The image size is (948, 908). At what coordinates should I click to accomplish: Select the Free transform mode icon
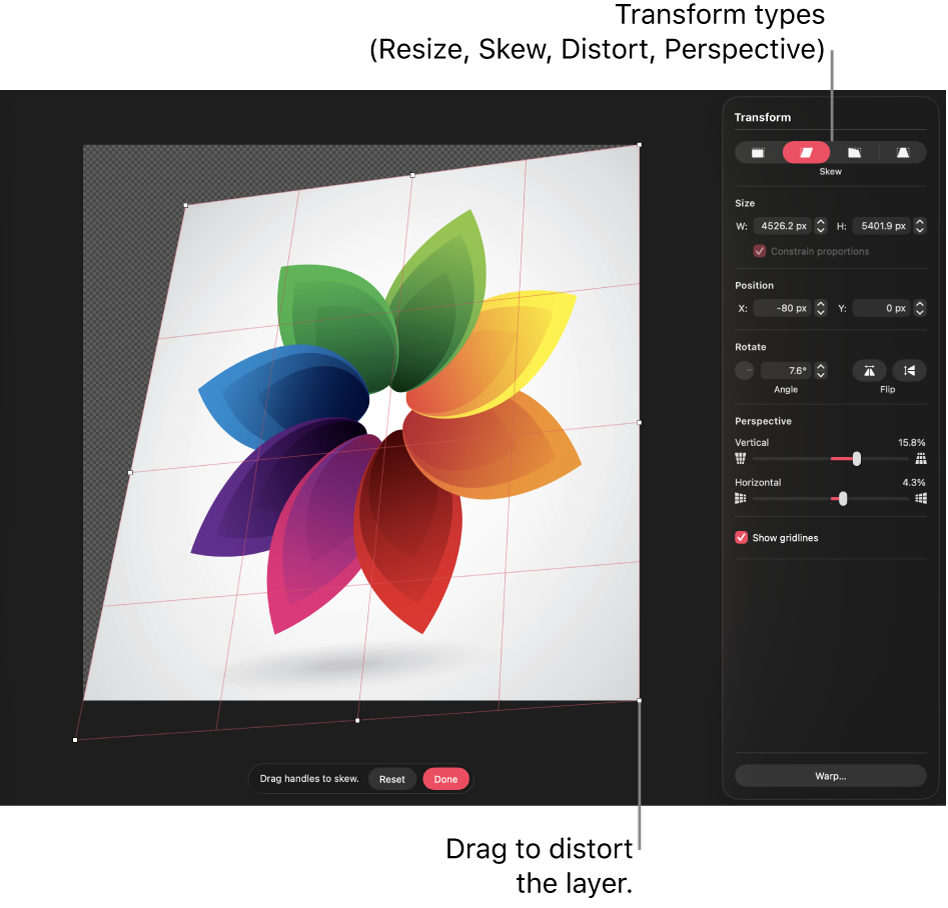tap(757, 152)
